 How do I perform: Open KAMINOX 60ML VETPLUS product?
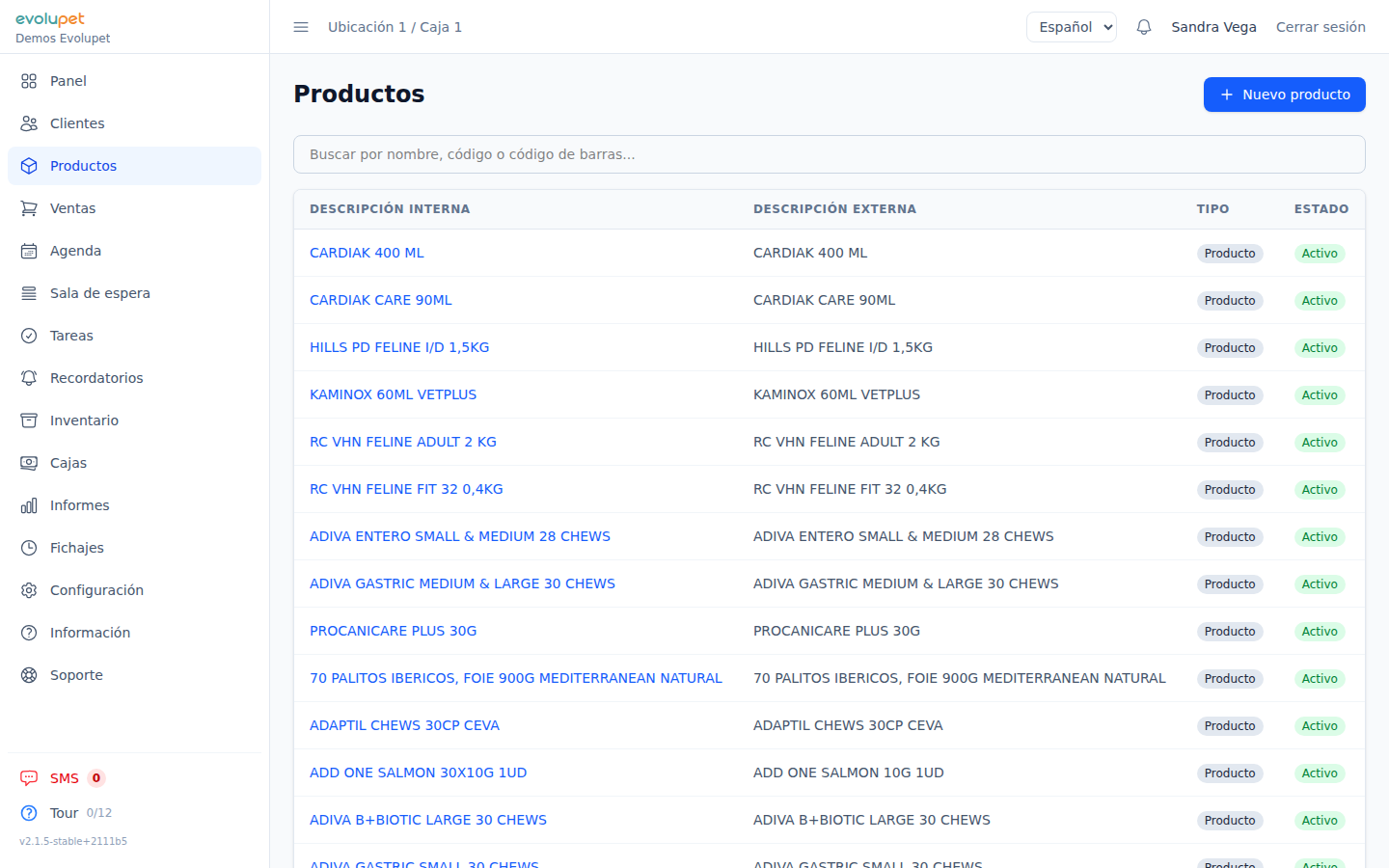coord(393,394)
